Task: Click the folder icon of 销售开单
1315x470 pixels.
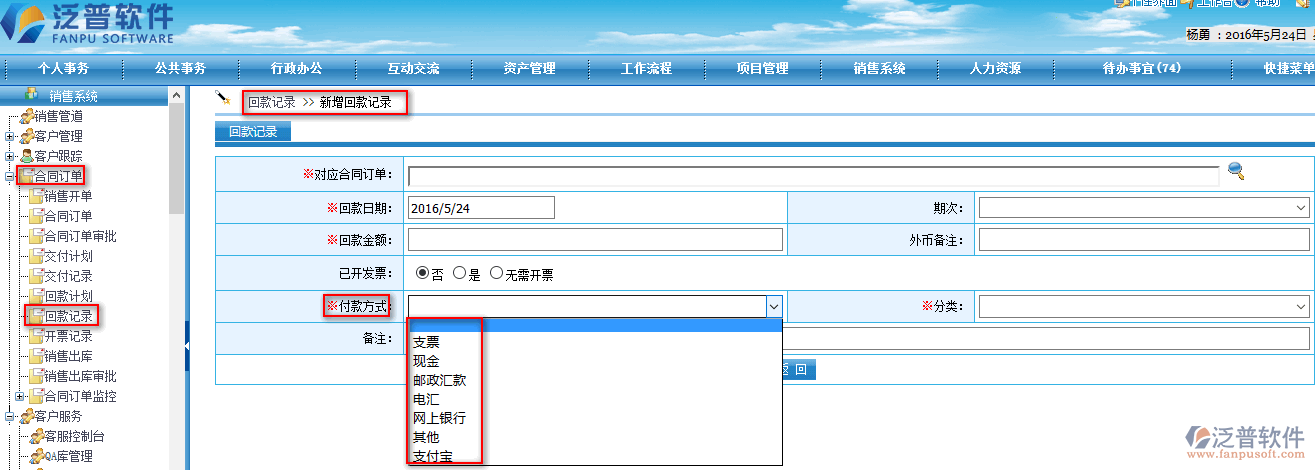Action: (36, 196)
